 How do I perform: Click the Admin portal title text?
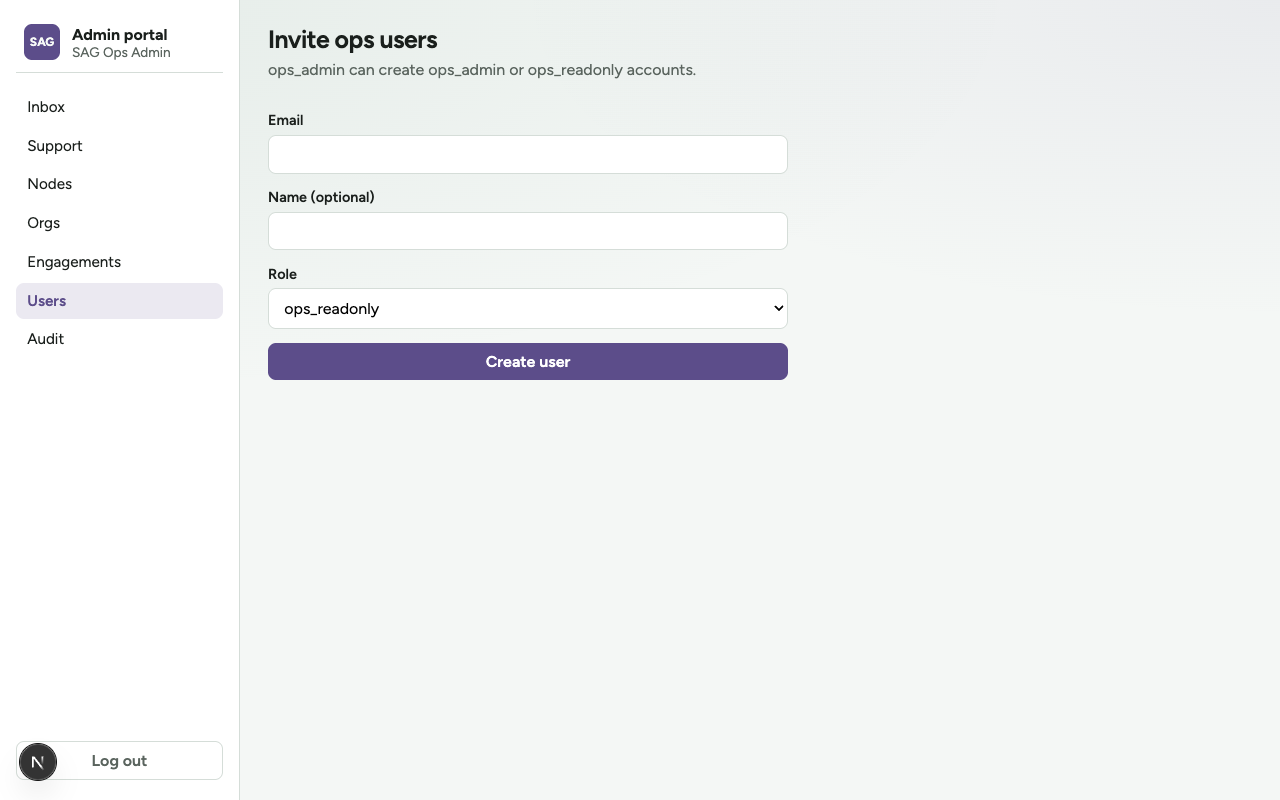(120, 34)
